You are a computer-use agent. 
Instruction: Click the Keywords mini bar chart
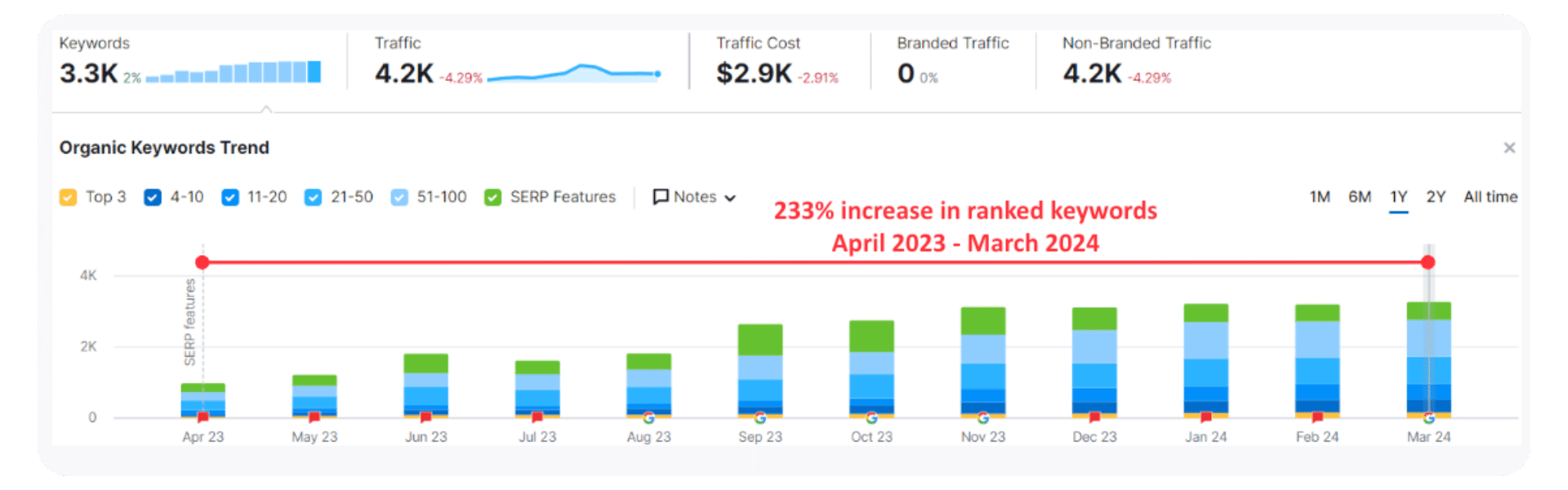(x=234, y=72)
